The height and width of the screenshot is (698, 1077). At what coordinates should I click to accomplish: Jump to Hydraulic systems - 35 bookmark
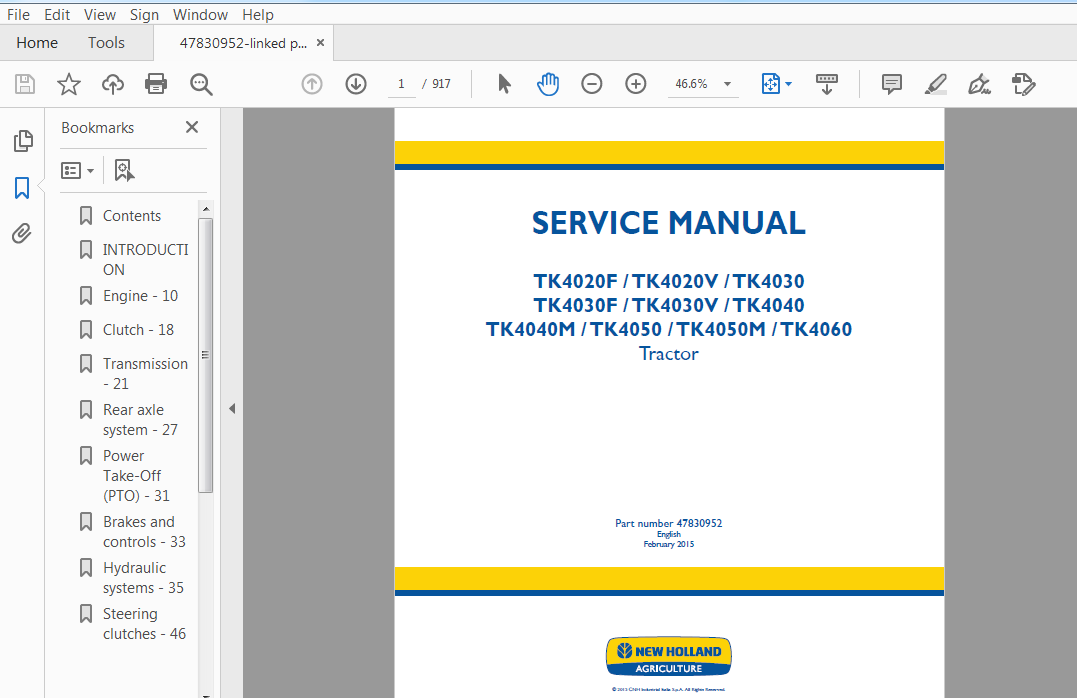(143, 578)
